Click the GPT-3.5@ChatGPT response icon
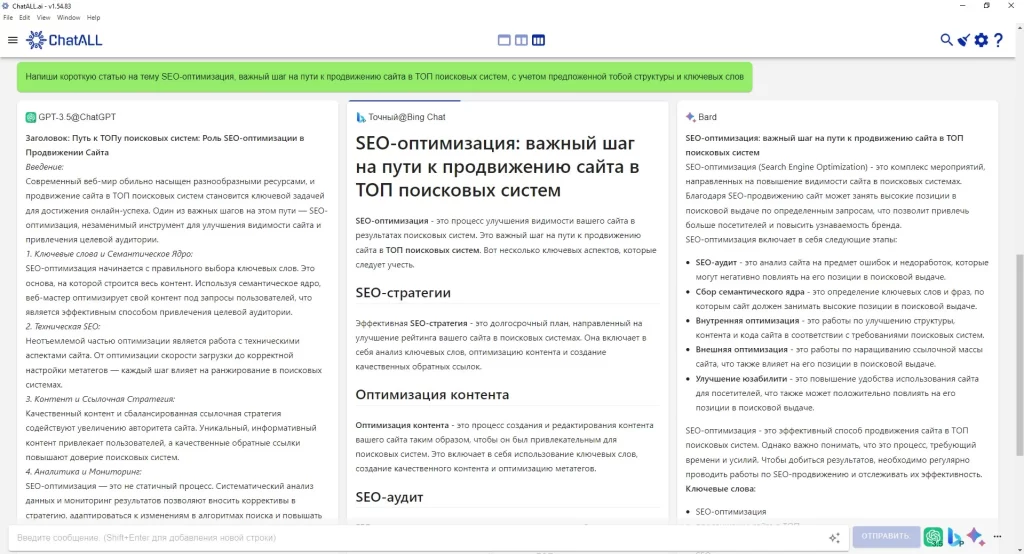Screen dimensions: 1024x554 click(31, 117)
